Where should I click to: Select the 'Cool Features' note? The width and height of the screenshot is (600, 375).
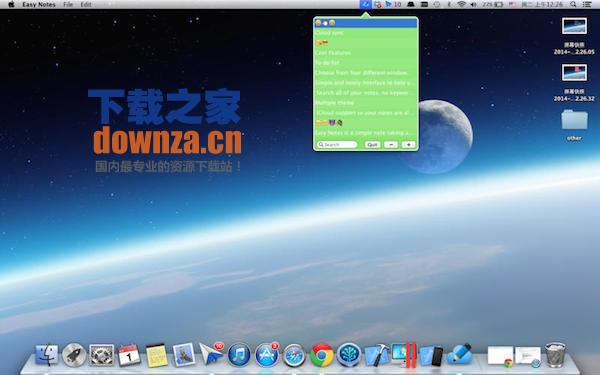[365, 53]
